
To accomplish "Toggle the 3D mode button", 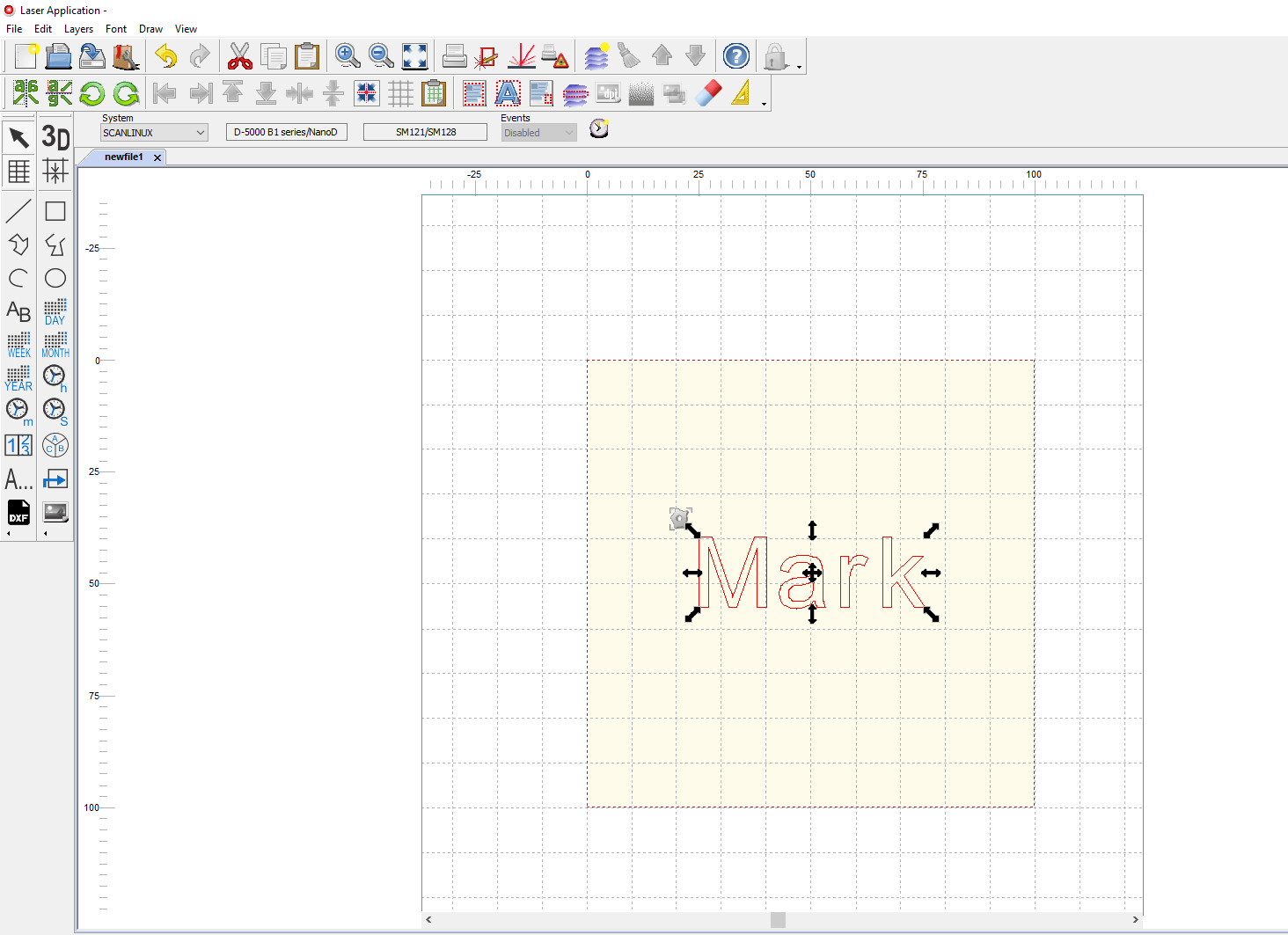I will tap(55, 137).
